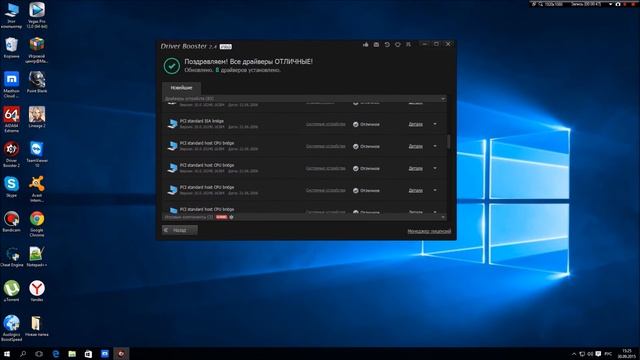Open Windows Store from the taskbar
The image size is (640, 360).
(x=88, y=354)
